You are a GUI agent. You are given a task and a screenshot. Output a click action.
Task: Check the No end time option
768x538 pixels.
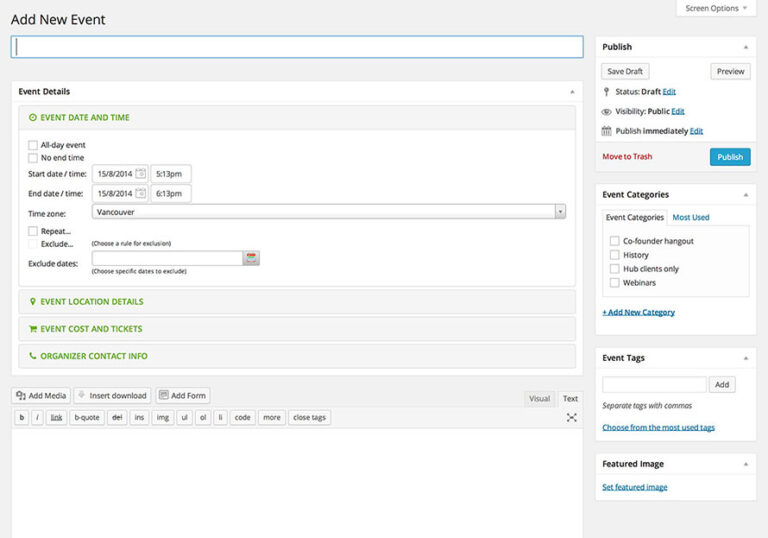33,158
